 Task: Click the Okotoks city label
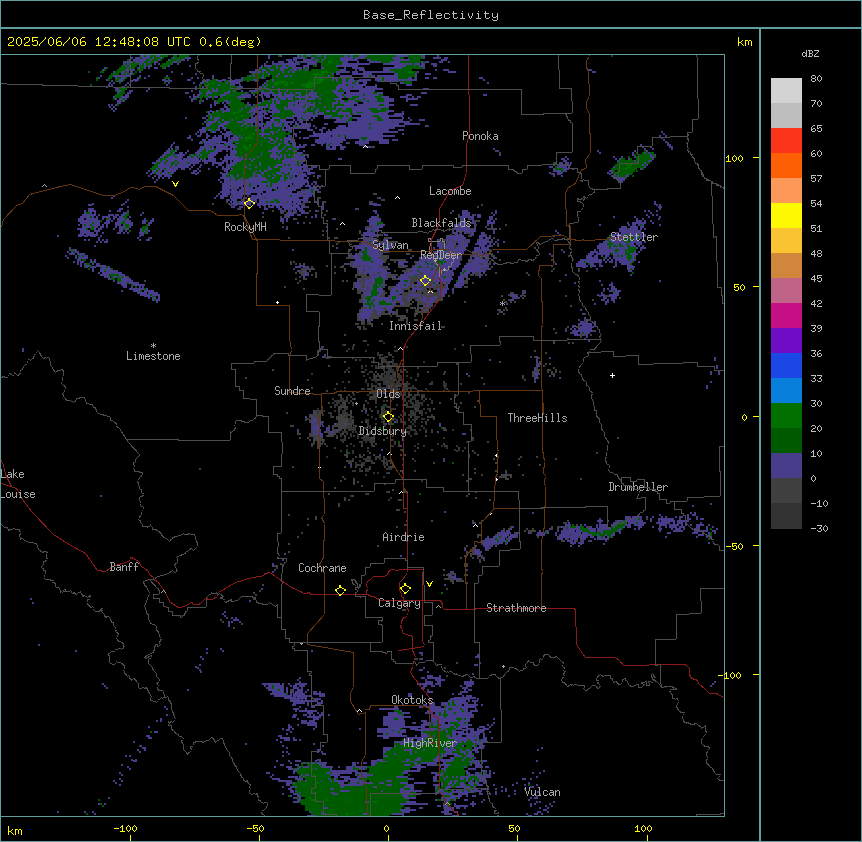tap(412, 700)
